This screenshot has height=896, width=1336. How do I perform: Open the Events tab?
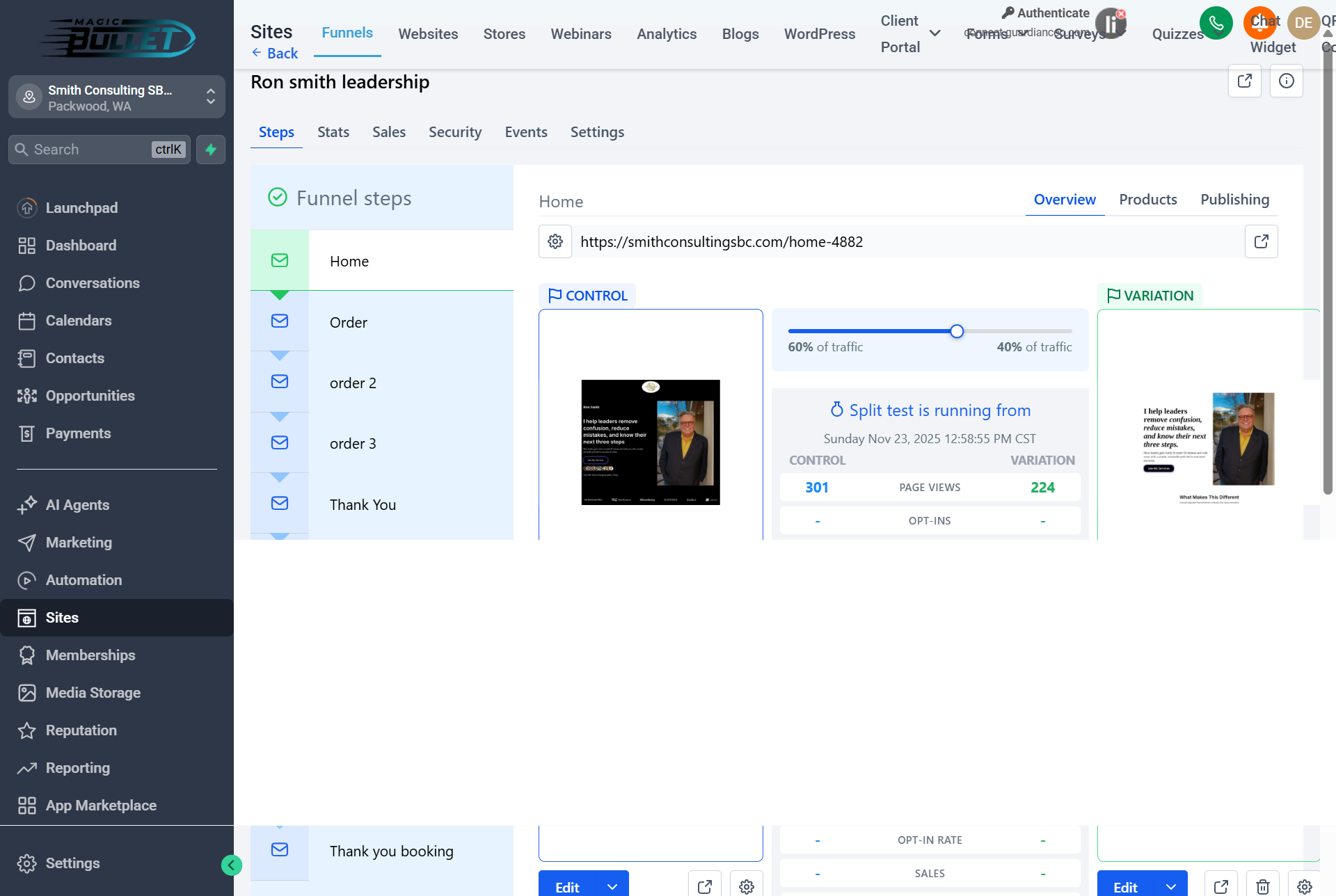(526, 132)
